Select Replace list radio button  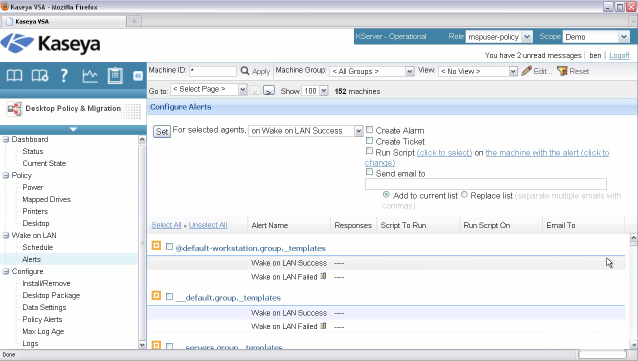tap(464, 195)
